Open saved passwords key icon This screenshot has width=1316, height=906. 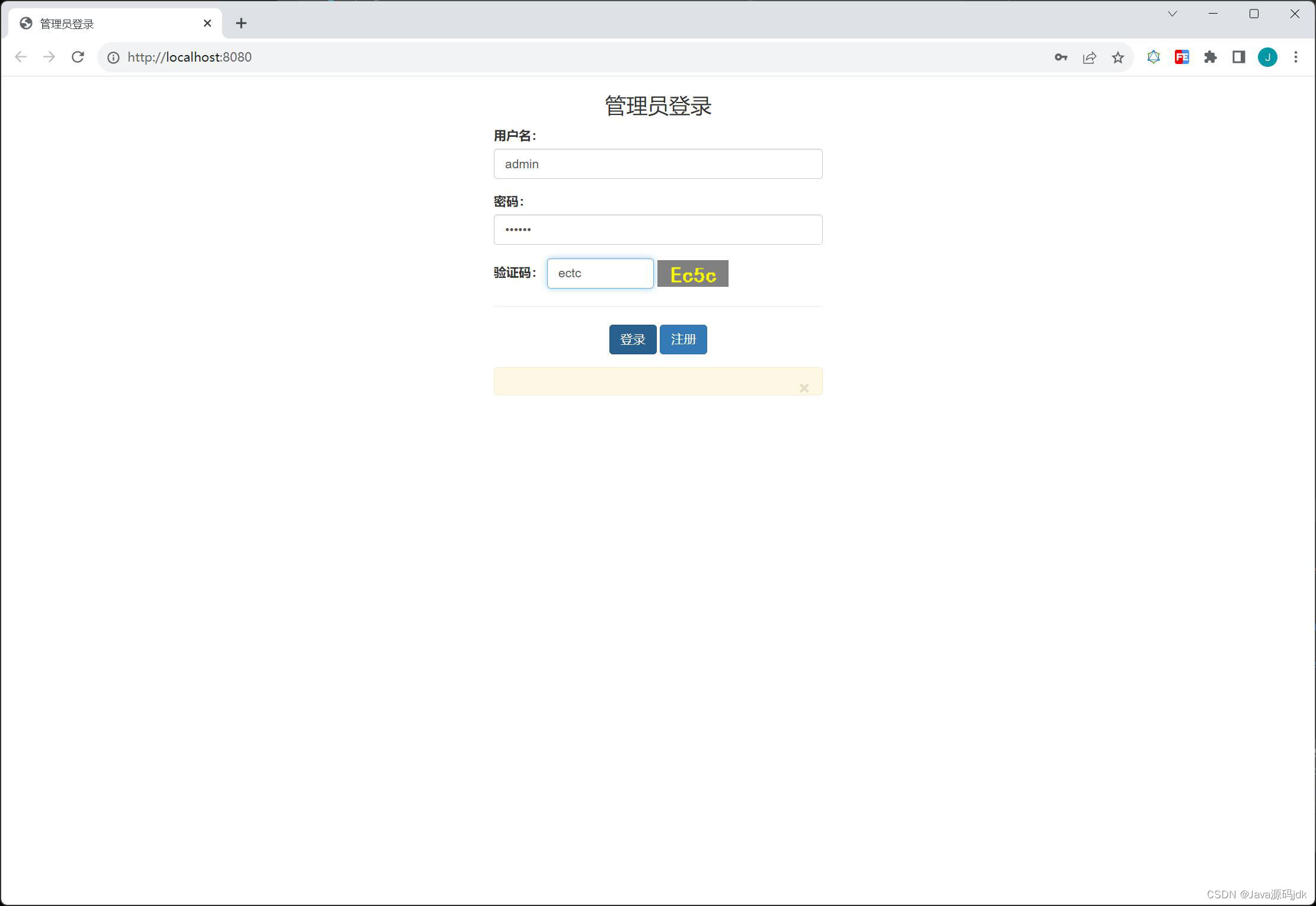[1061, 57]
